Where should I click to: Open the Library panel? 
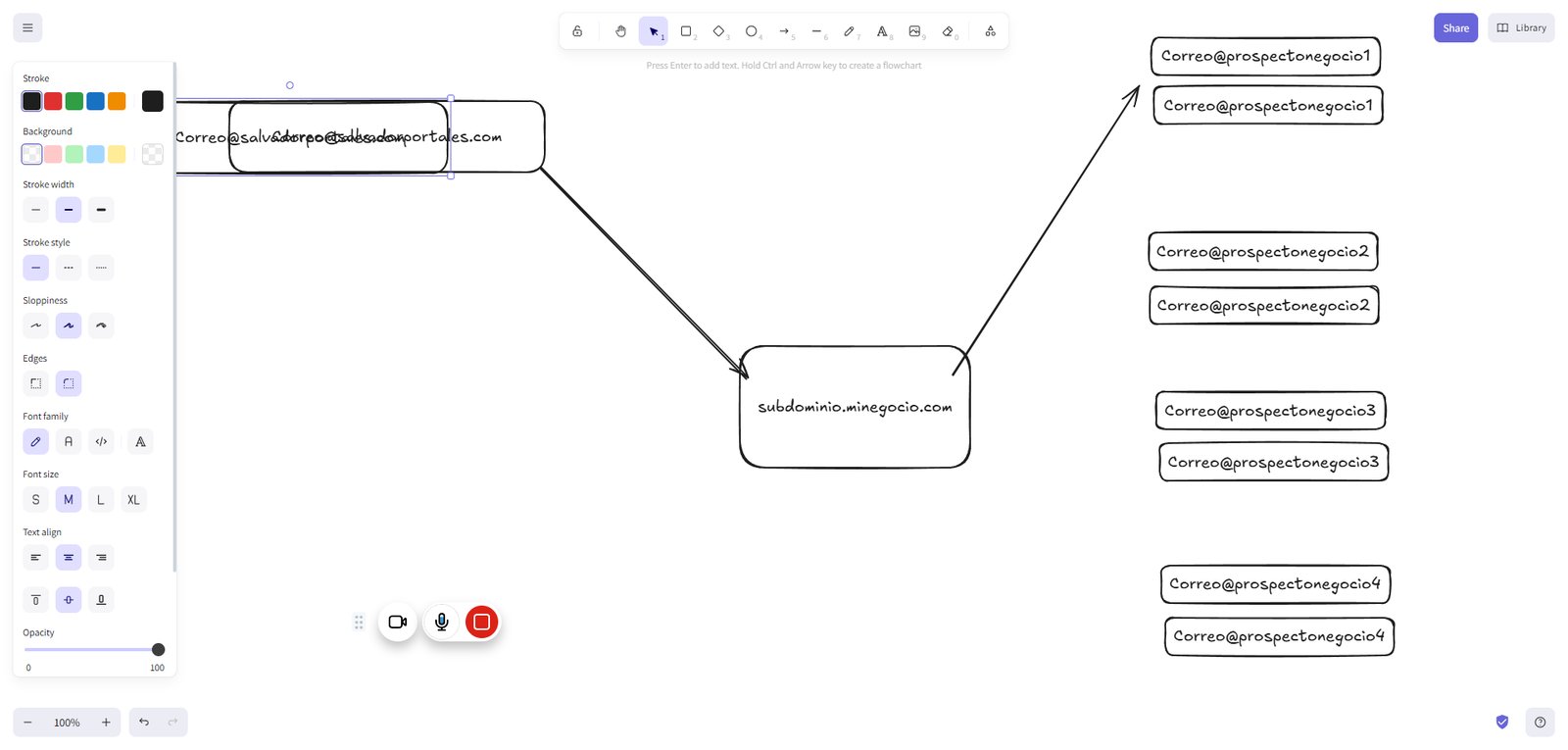(x=1521, y=27)
